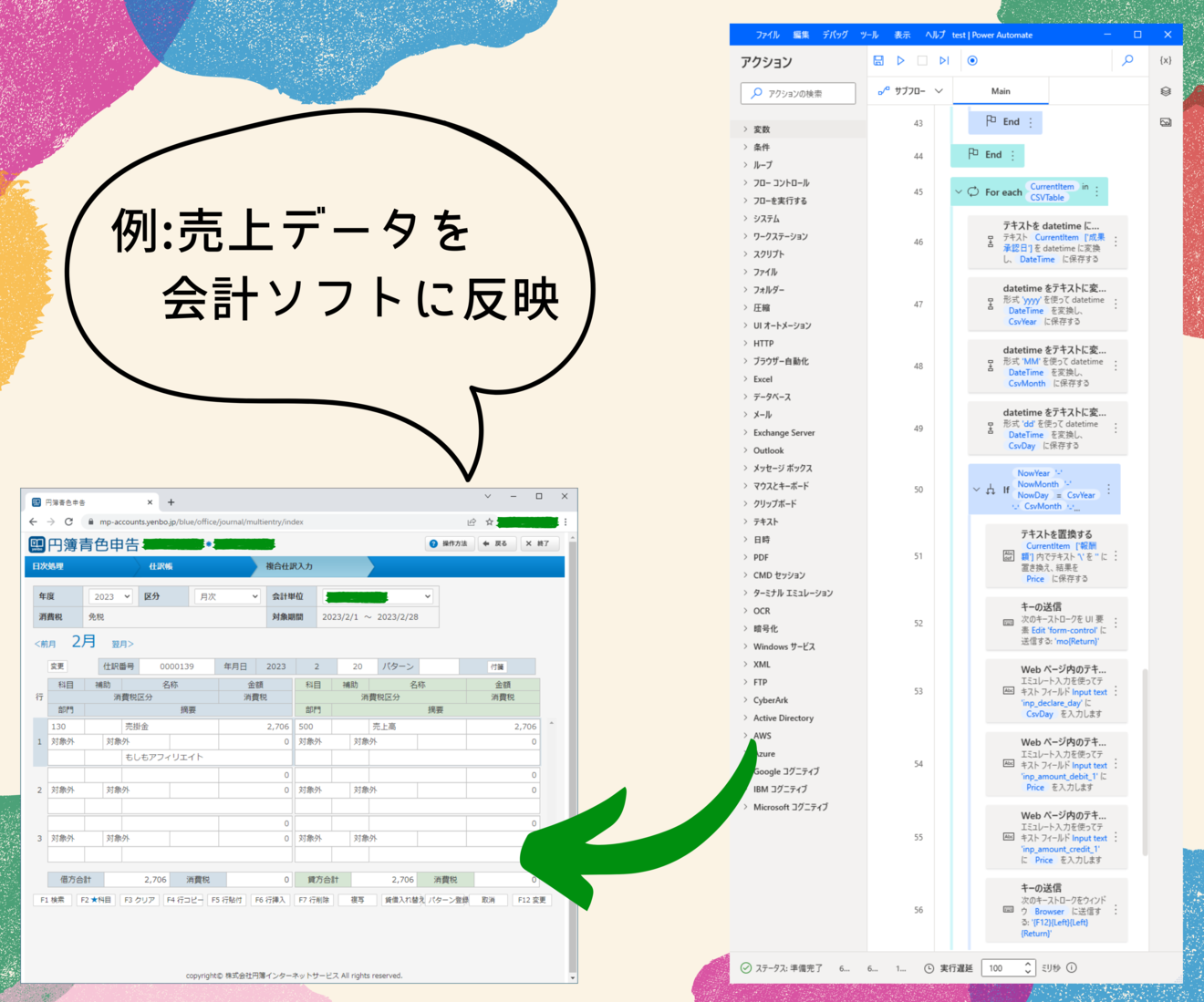Click the 売掛金 account name cell

tap(171, 727)
